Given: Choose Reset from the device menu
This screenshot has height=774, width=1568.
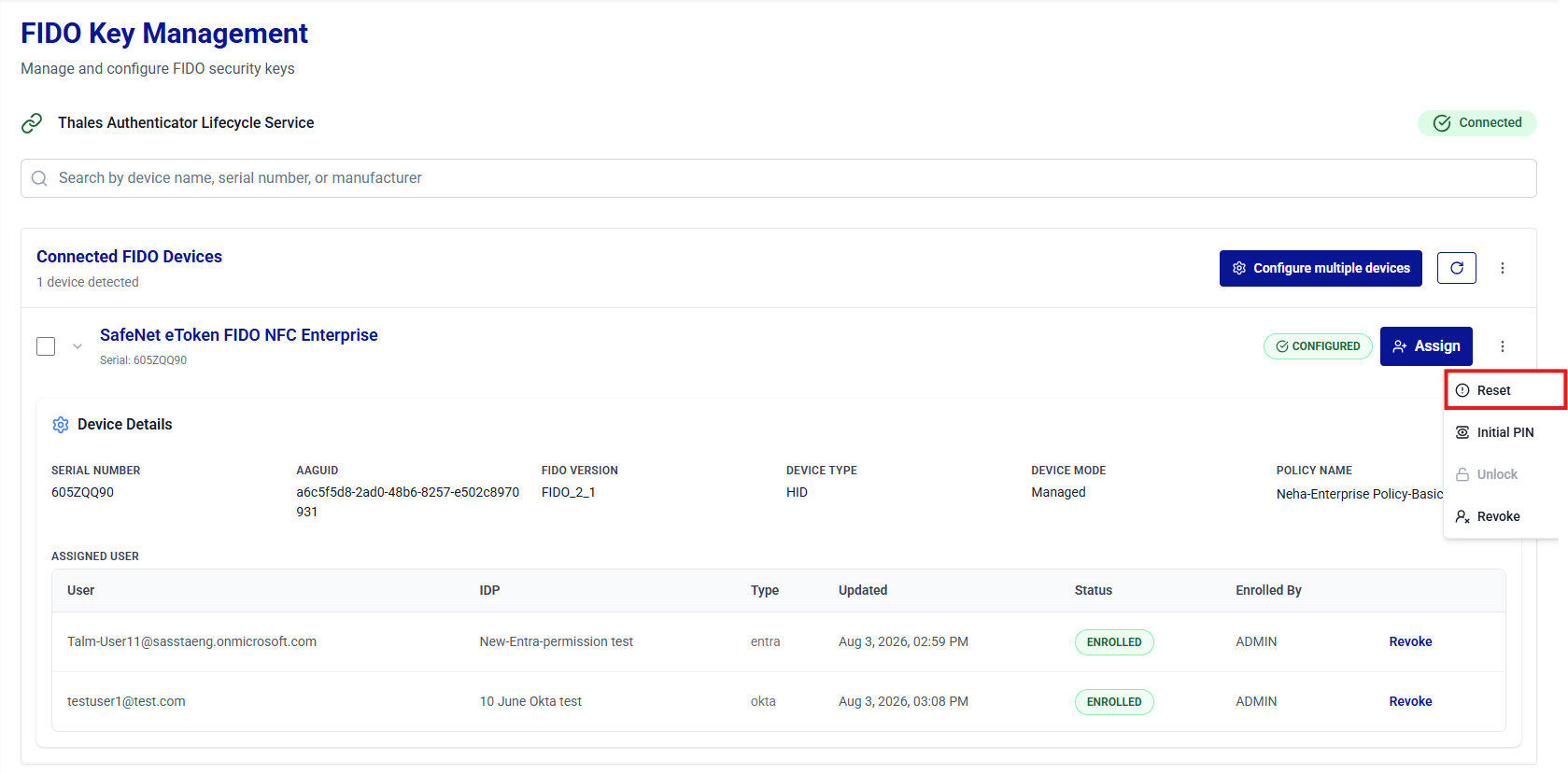Looking at the screenshot, I should [1505, 390].
